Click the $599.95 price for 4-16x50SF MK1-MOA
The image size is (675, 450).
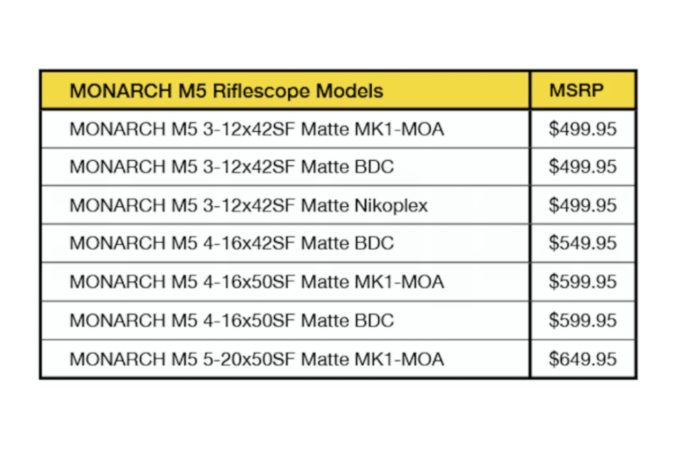coord(582,282)
